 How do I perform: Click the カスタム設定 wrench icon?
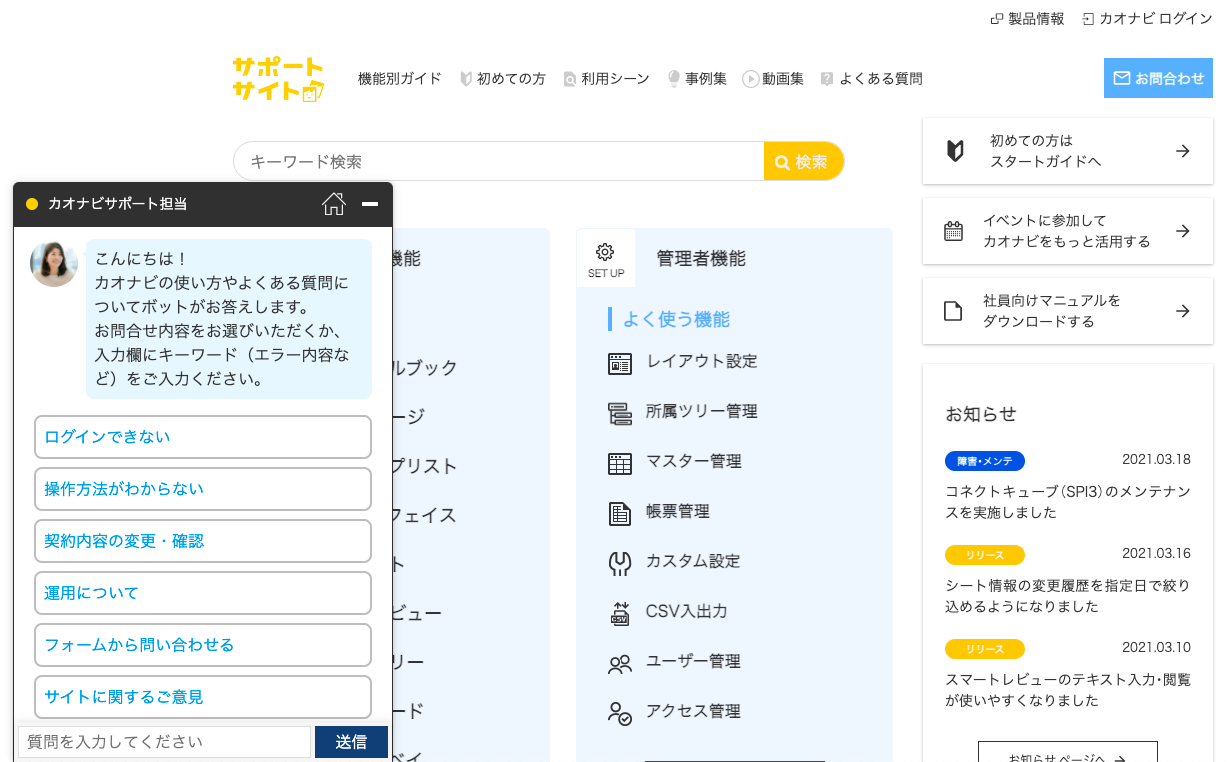[x=620, y=563]
